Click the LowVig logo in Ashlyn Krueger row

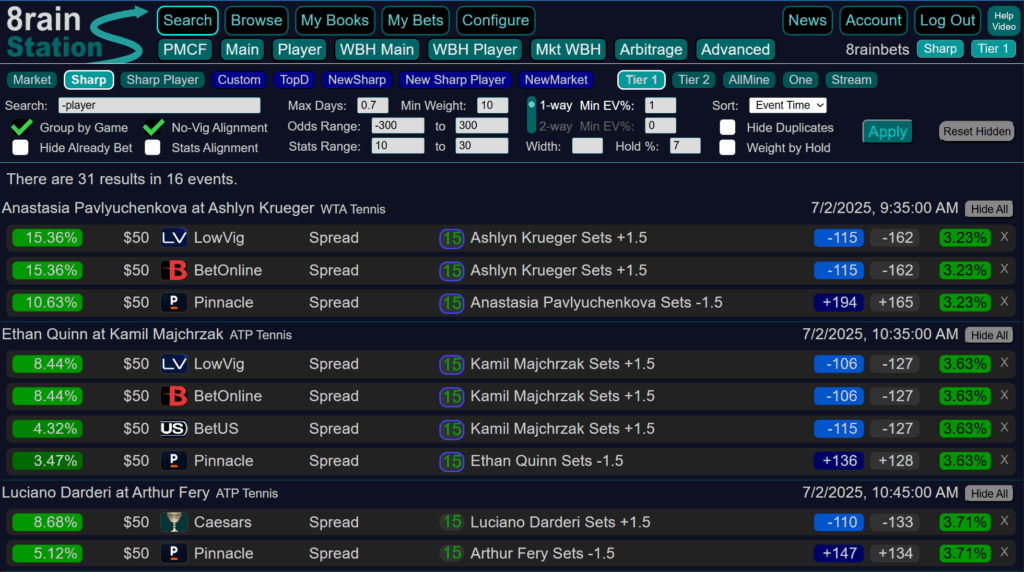[x=174, y=238]
